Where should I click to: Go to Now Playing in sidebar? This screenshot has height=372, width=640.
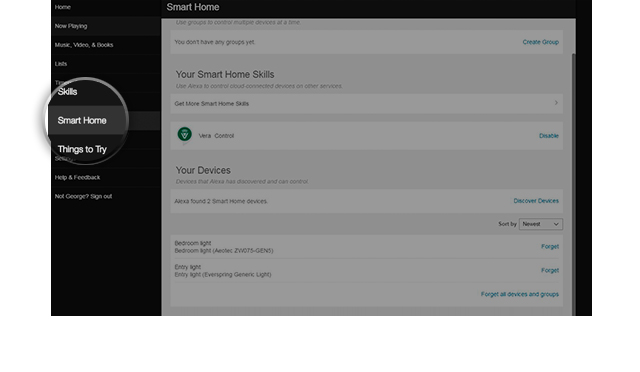[x=71, y=26]
